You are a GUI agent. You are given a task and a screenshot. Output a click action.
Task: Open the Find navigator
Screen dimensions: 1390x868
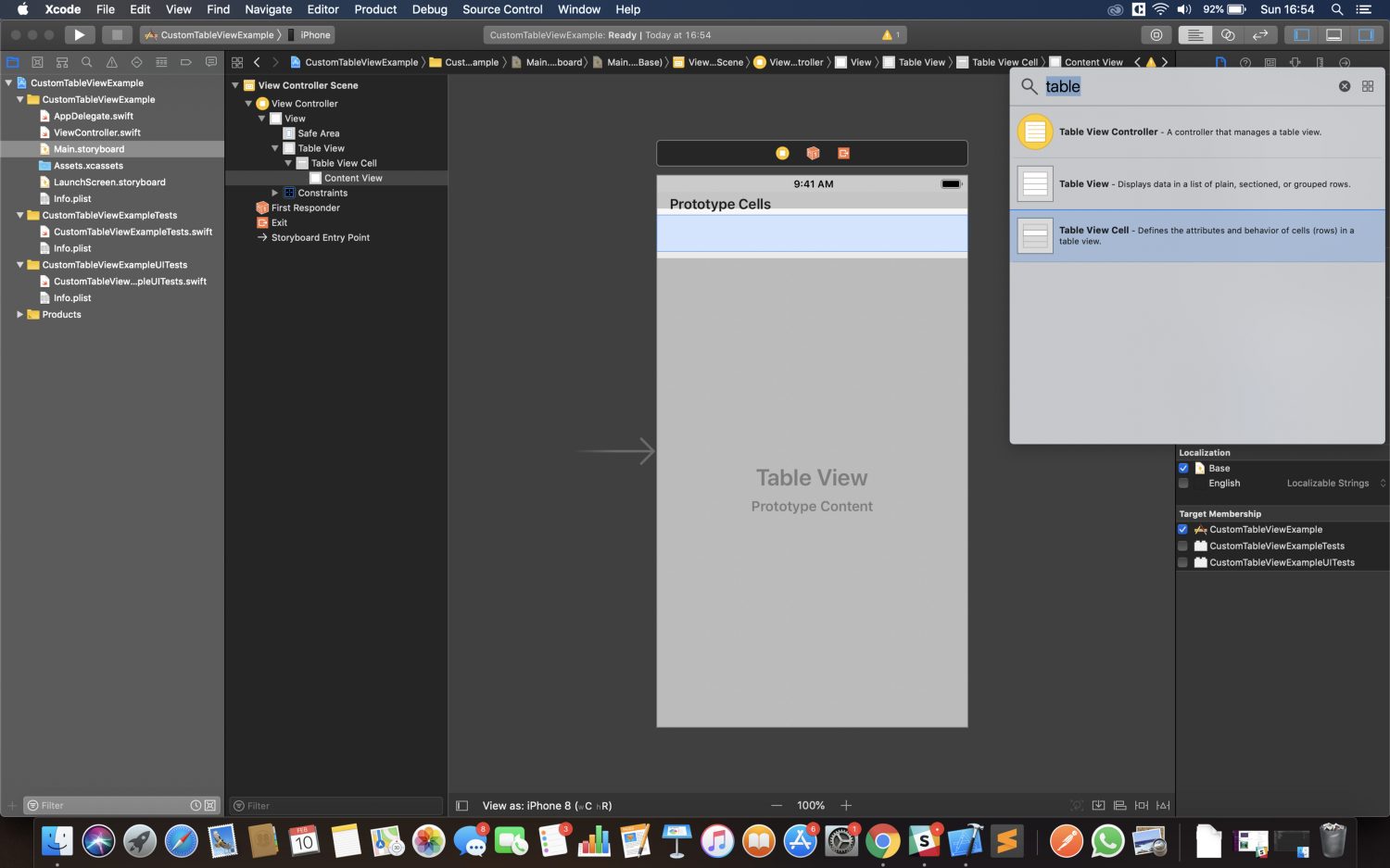(86, 63)
